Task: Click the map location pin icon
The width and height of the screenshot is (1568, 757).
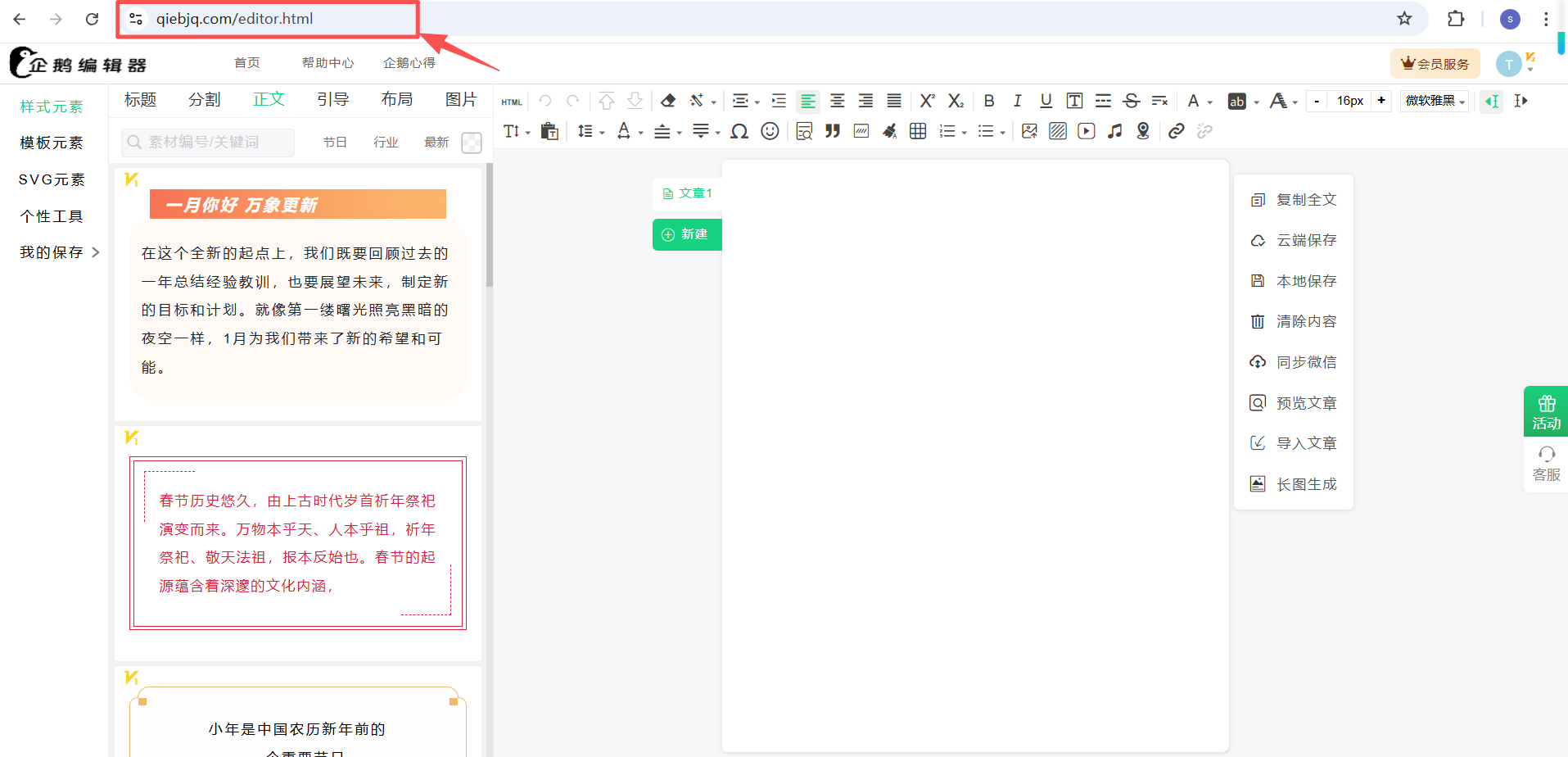Action: 1143,131
